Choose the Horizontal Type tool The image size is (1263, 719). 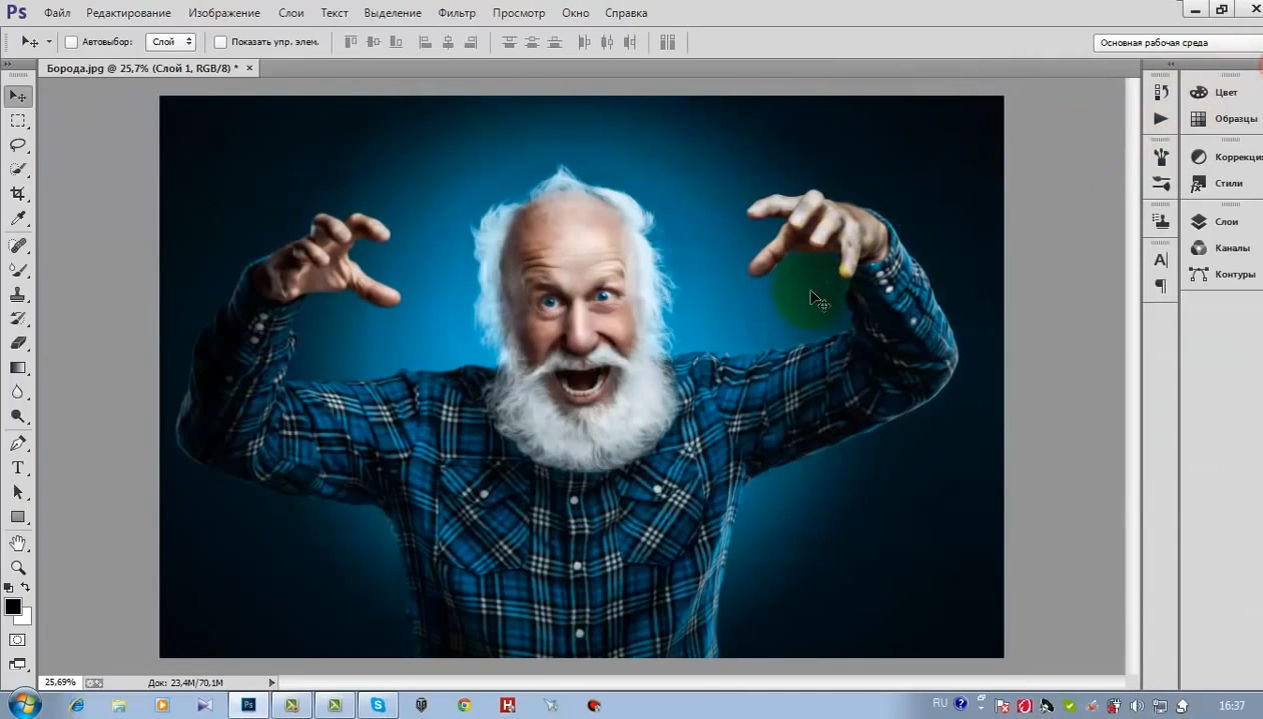point(18,468)
